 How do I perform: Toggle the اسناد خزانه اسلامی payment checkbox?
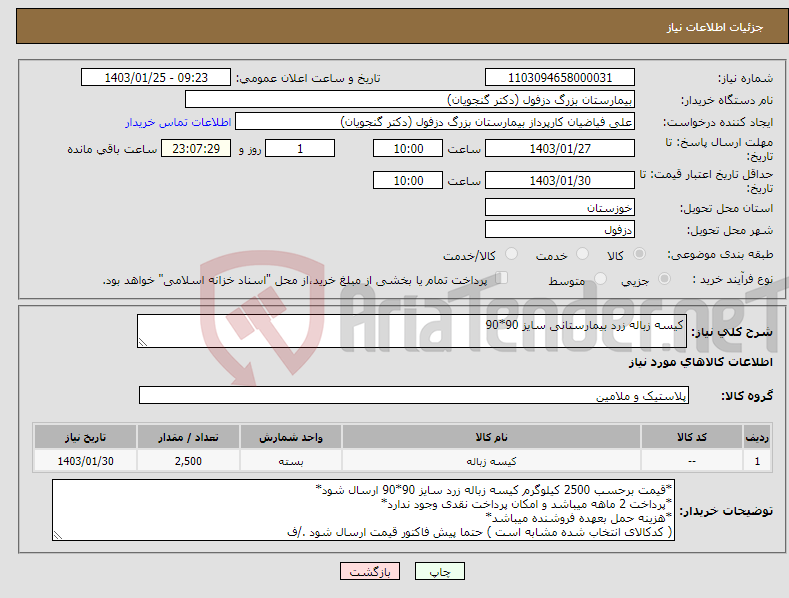(x=502, y=278)
